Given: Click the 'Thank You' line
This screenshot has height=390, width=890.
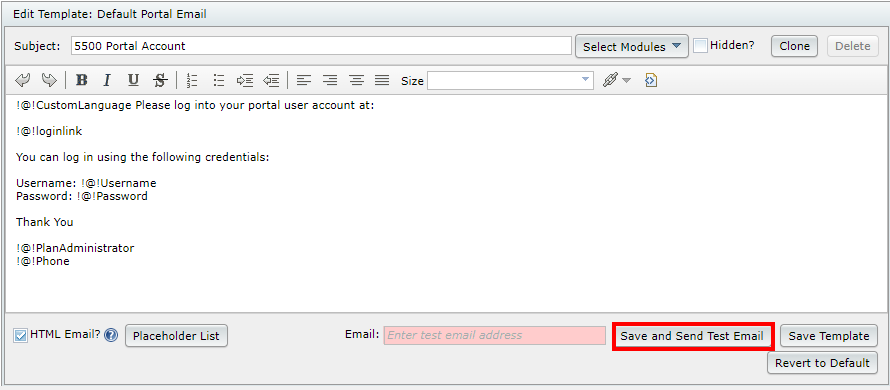Looking at the screenshot, I should point(44,222).
